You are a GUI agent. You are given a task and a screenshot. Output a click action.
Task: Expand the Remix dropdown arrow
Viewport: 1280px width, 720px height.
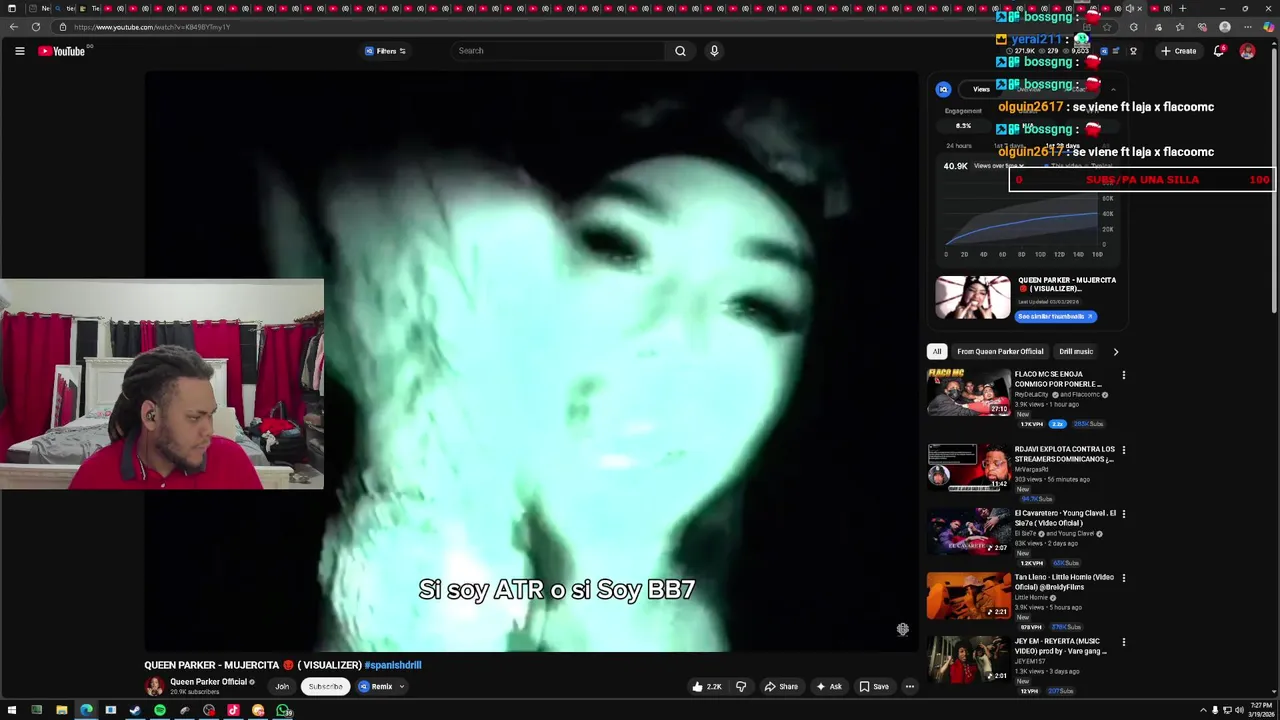click(401, 687)
